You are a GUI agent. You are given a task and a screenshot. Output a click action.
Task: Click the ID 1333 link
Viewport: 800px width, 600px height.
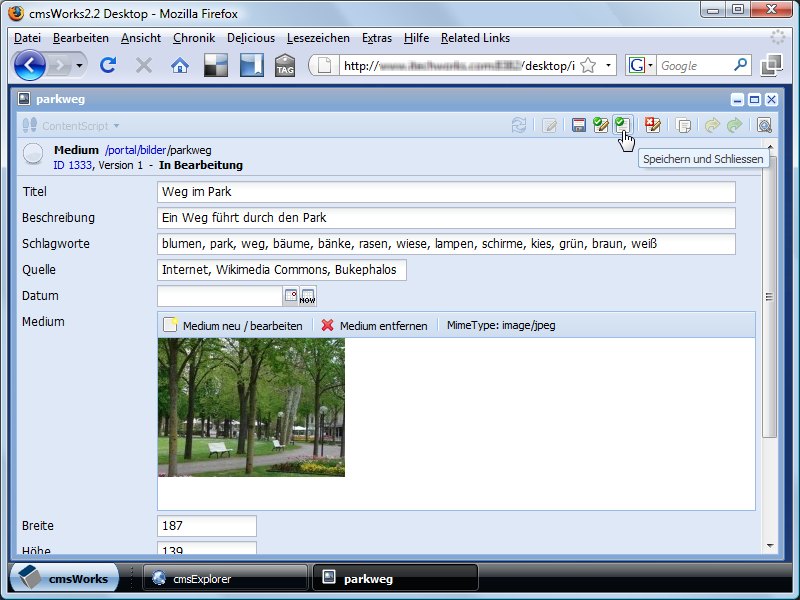[x=72, y=165]
